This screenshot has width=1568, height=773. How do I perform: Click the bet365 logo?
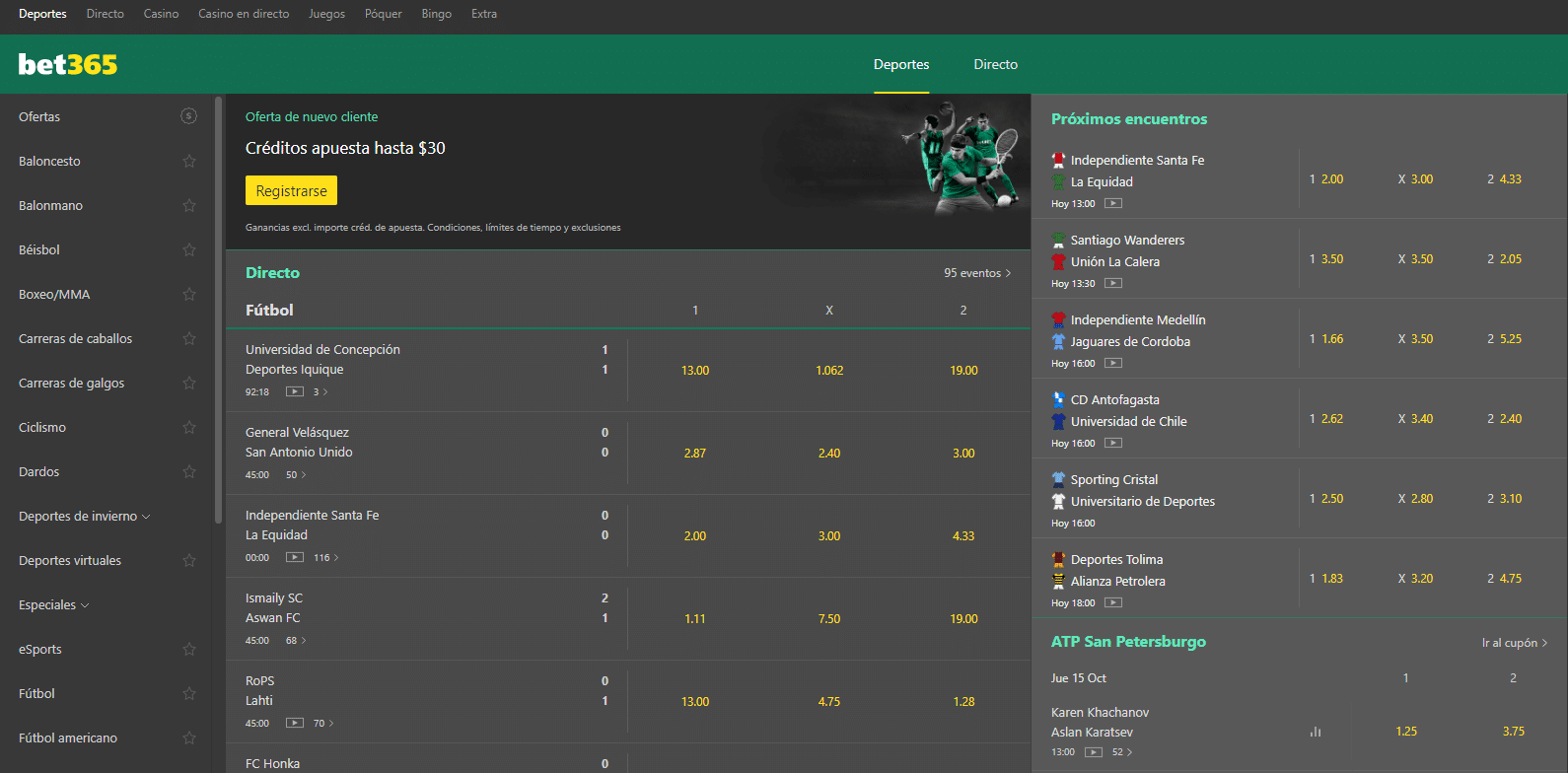click(68, 64)
